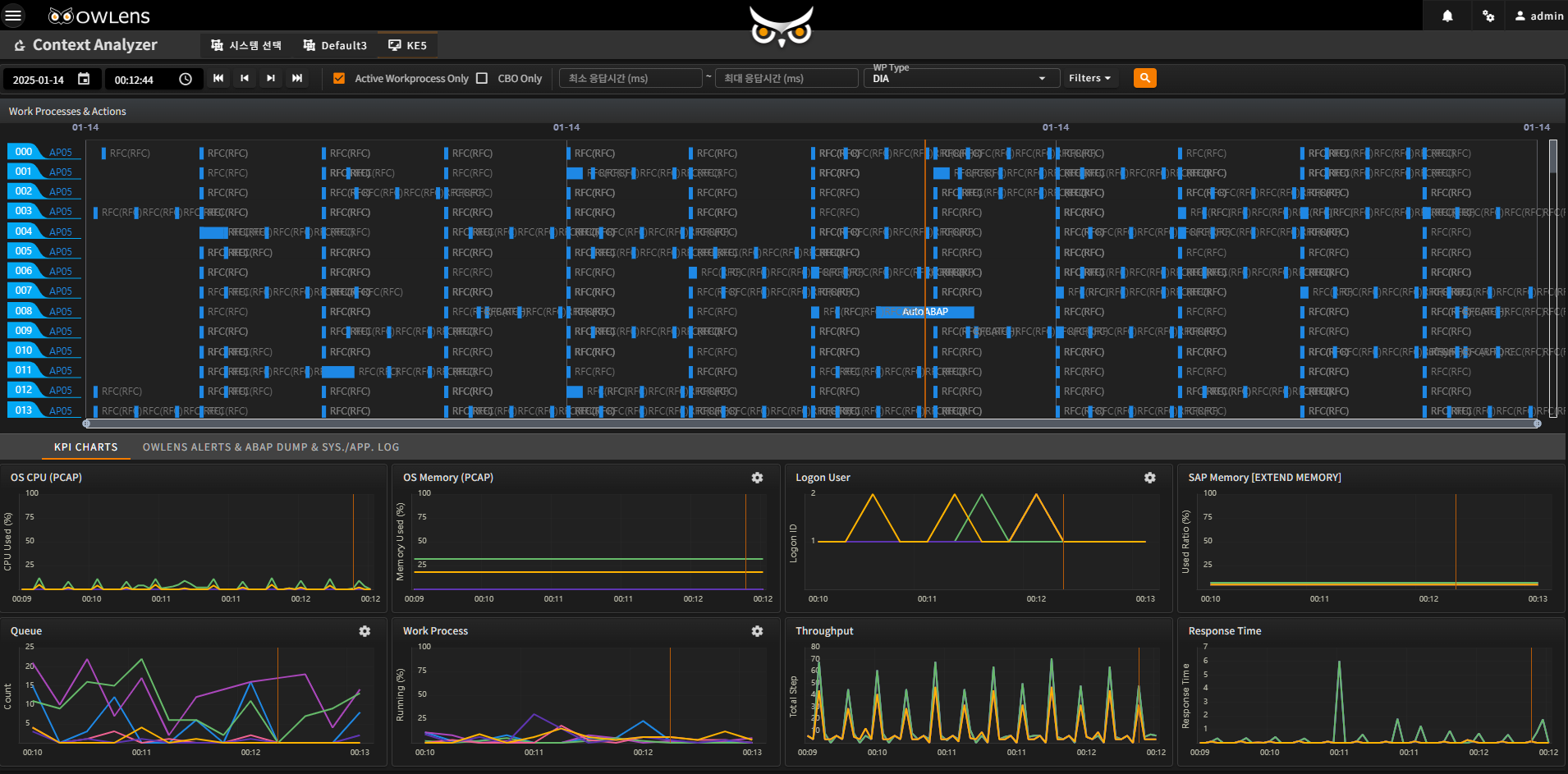
Task: Focus the maximum response time field
Action: 786,78
